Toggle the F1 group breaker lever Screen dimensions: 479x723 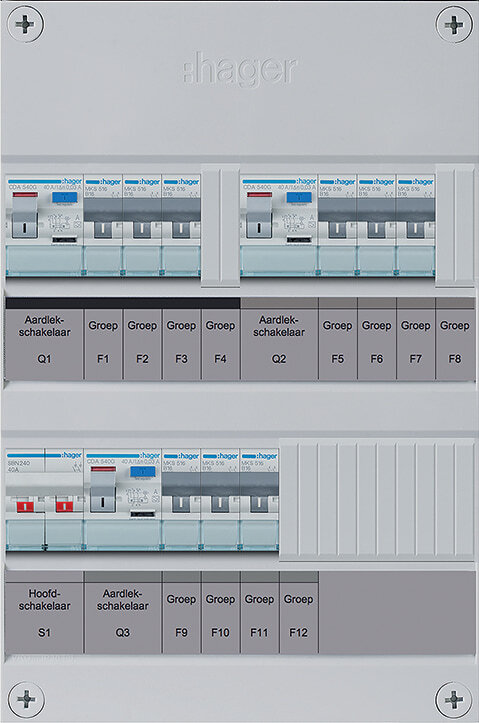[x=103, y=230]
